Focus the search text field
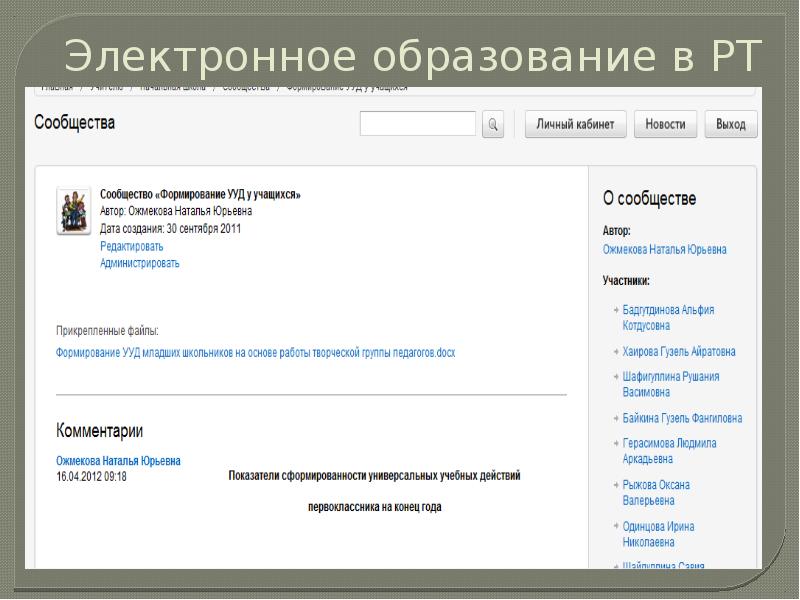Viewport: 800px width, 600px height. (x=417, y=124)
